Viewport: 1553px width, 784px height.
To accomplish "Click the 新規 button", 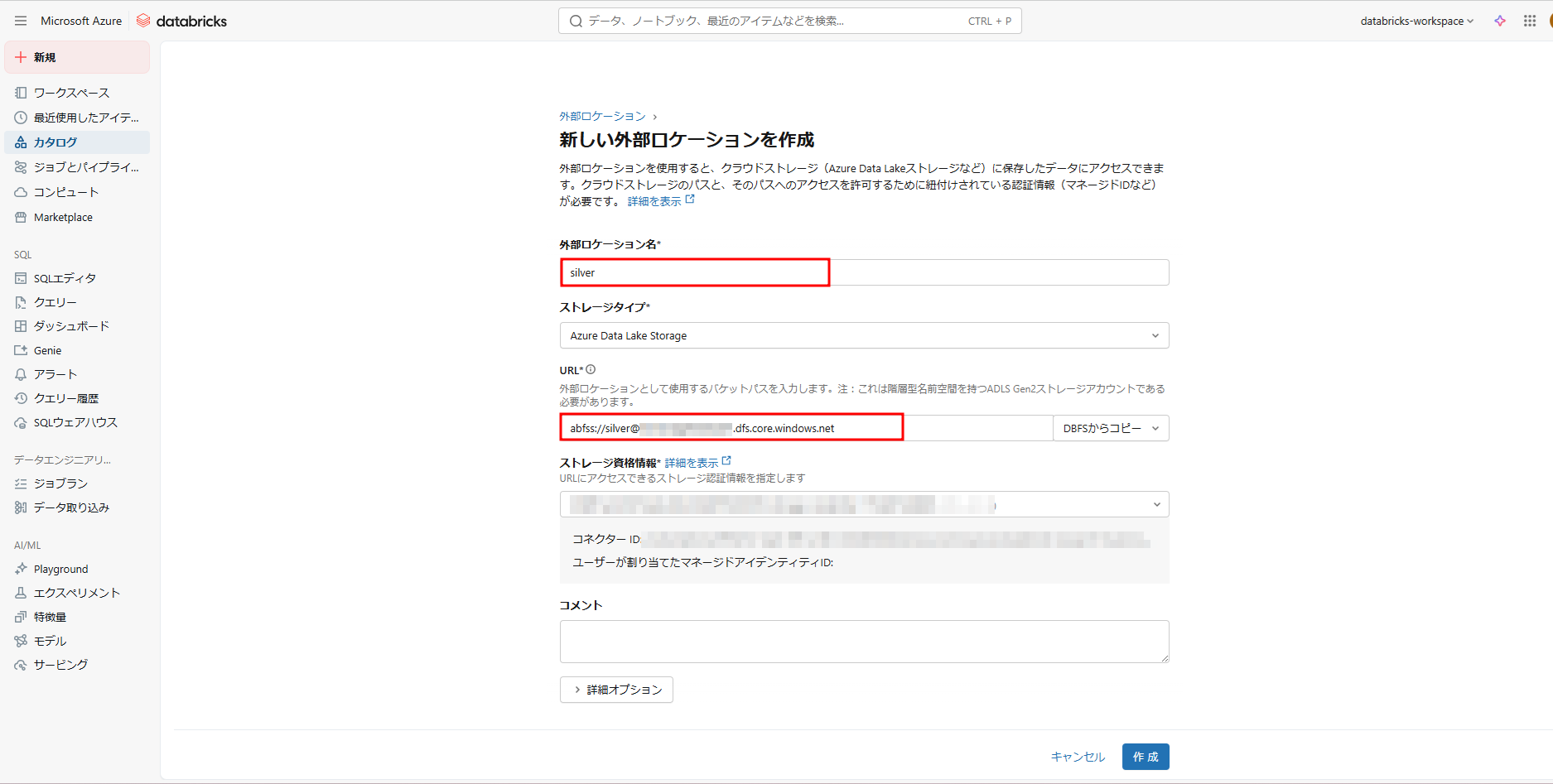I will [77, 57].
